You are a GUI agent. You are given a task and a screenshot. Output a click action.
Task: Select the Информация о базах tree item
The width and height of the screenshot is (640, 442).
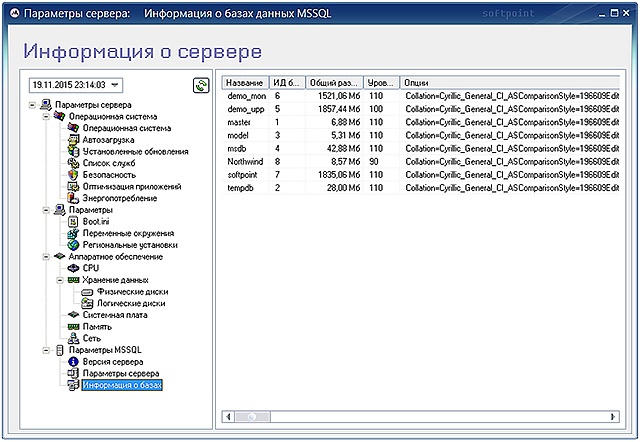pos(122,385)
